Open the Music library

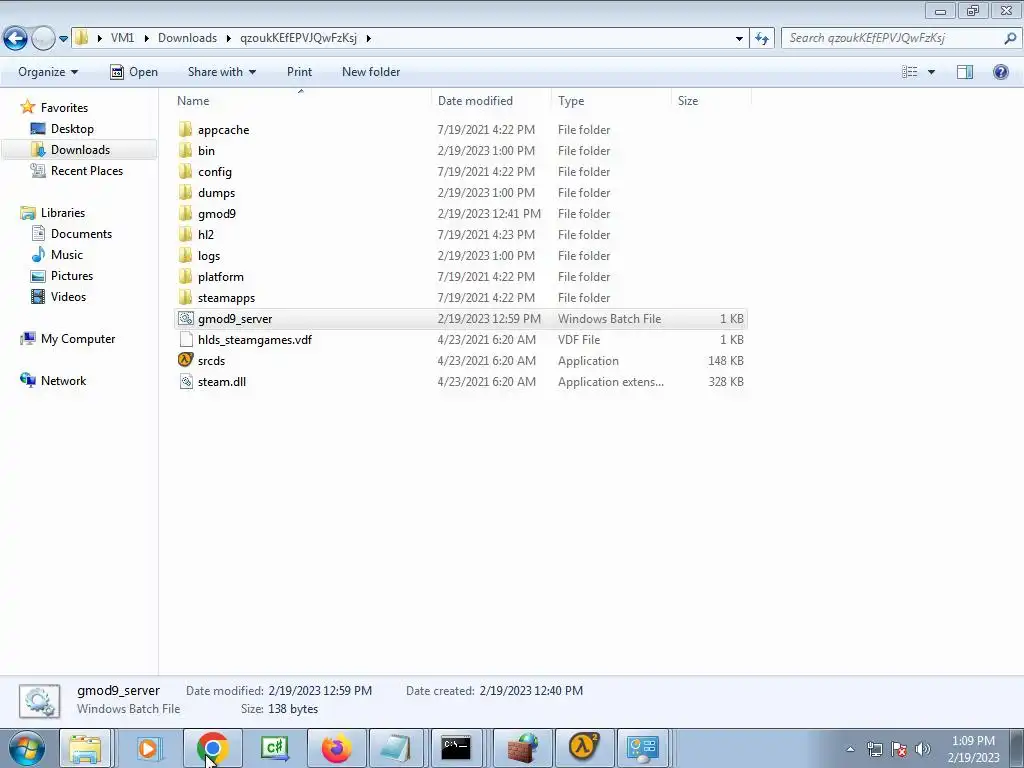(x=67, y=255)
